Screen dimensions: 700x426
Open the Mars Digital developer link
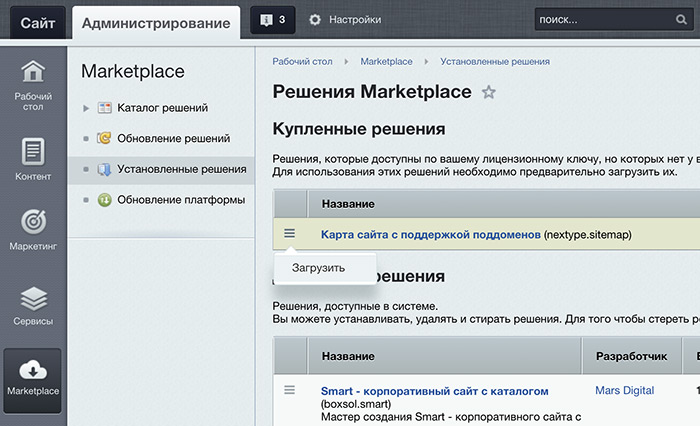tap(625, 390)
